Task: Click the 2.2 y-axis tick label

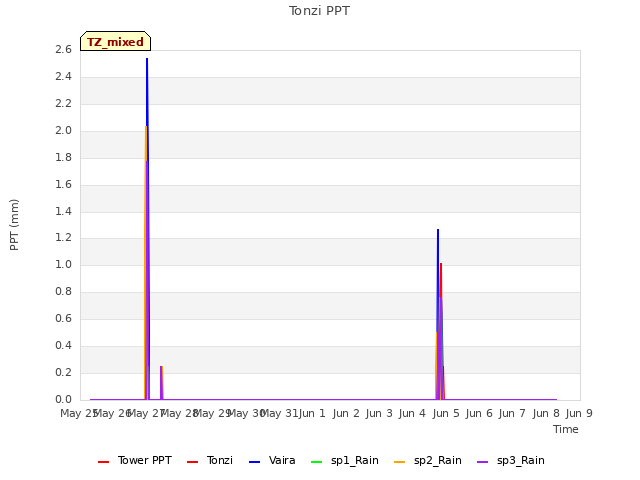Action: coord(63,103)
